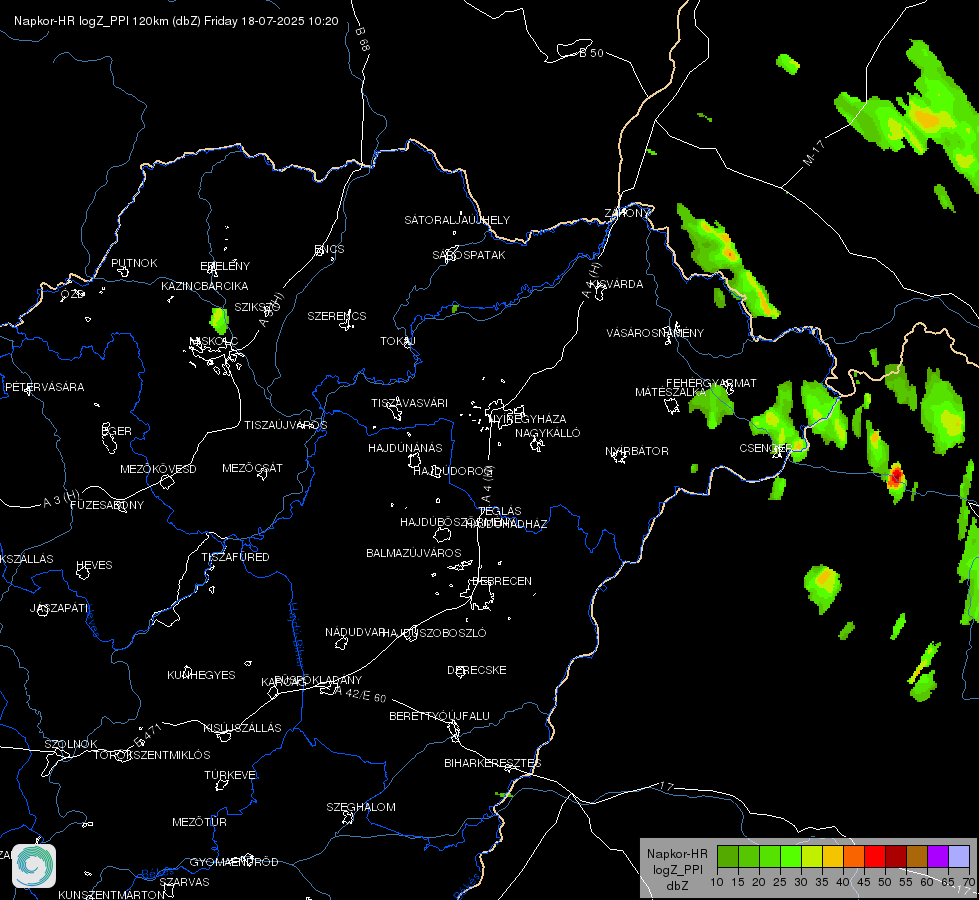This screenshot has height=900, width=979.
Task: Click the KISÚJSZÁLLÁS town label
Action: tap(242, 728)
